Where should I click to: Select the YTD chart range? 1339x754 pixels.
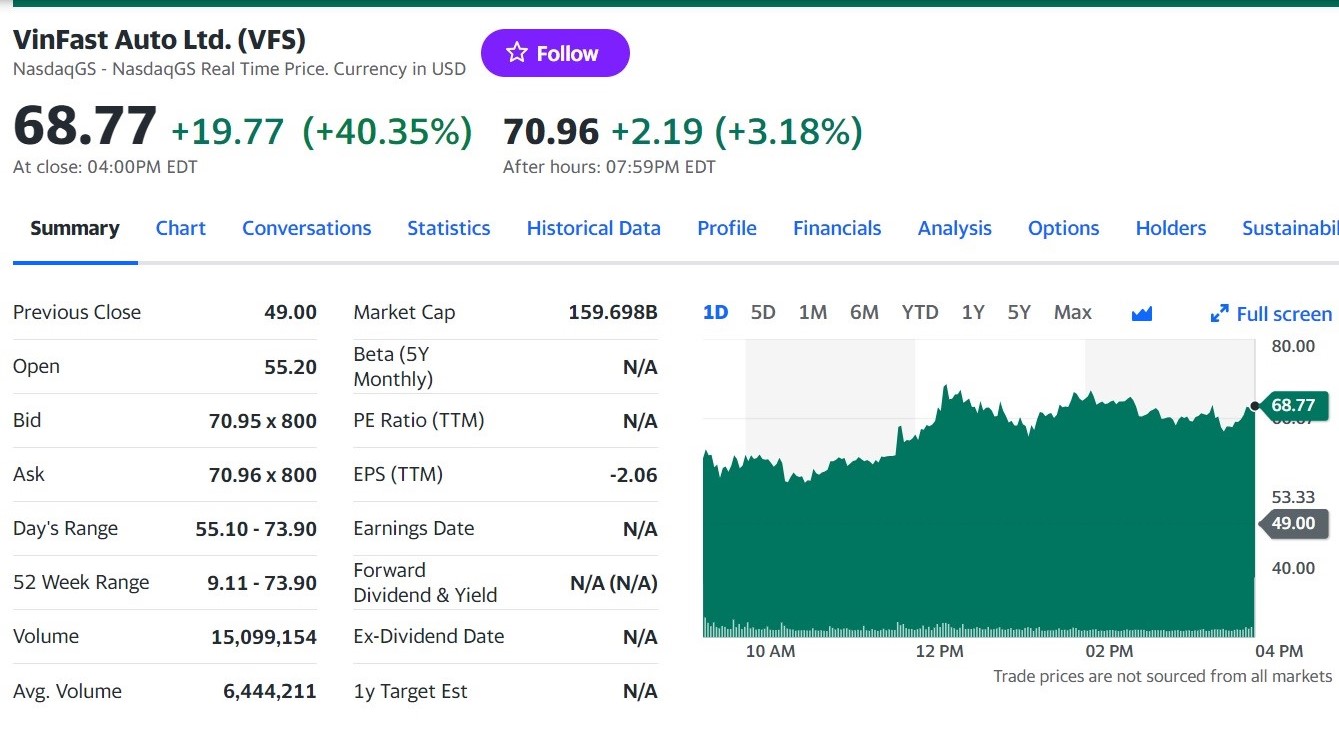[920, 312]
